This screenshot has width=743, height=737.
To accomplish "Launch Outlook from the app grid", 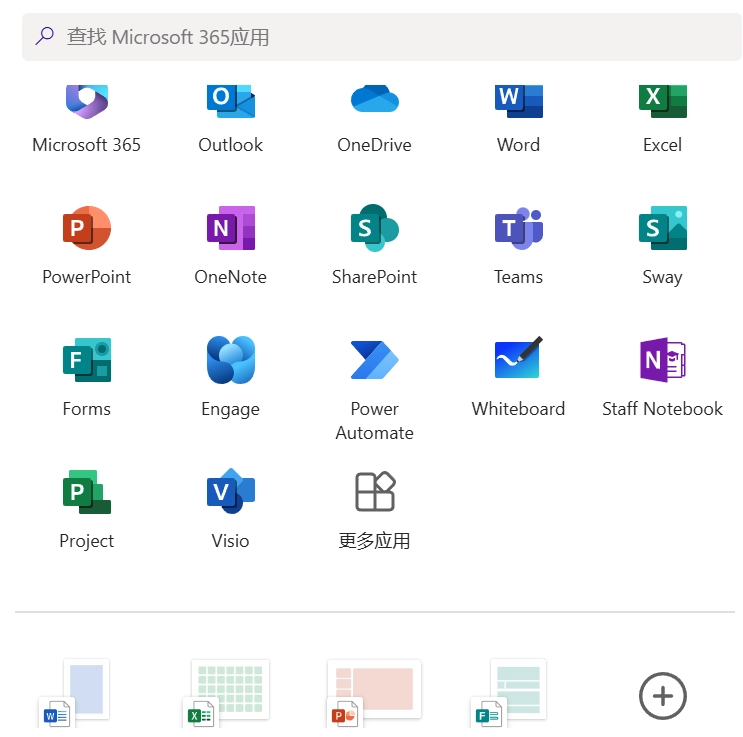I will [x=231, y=101].
